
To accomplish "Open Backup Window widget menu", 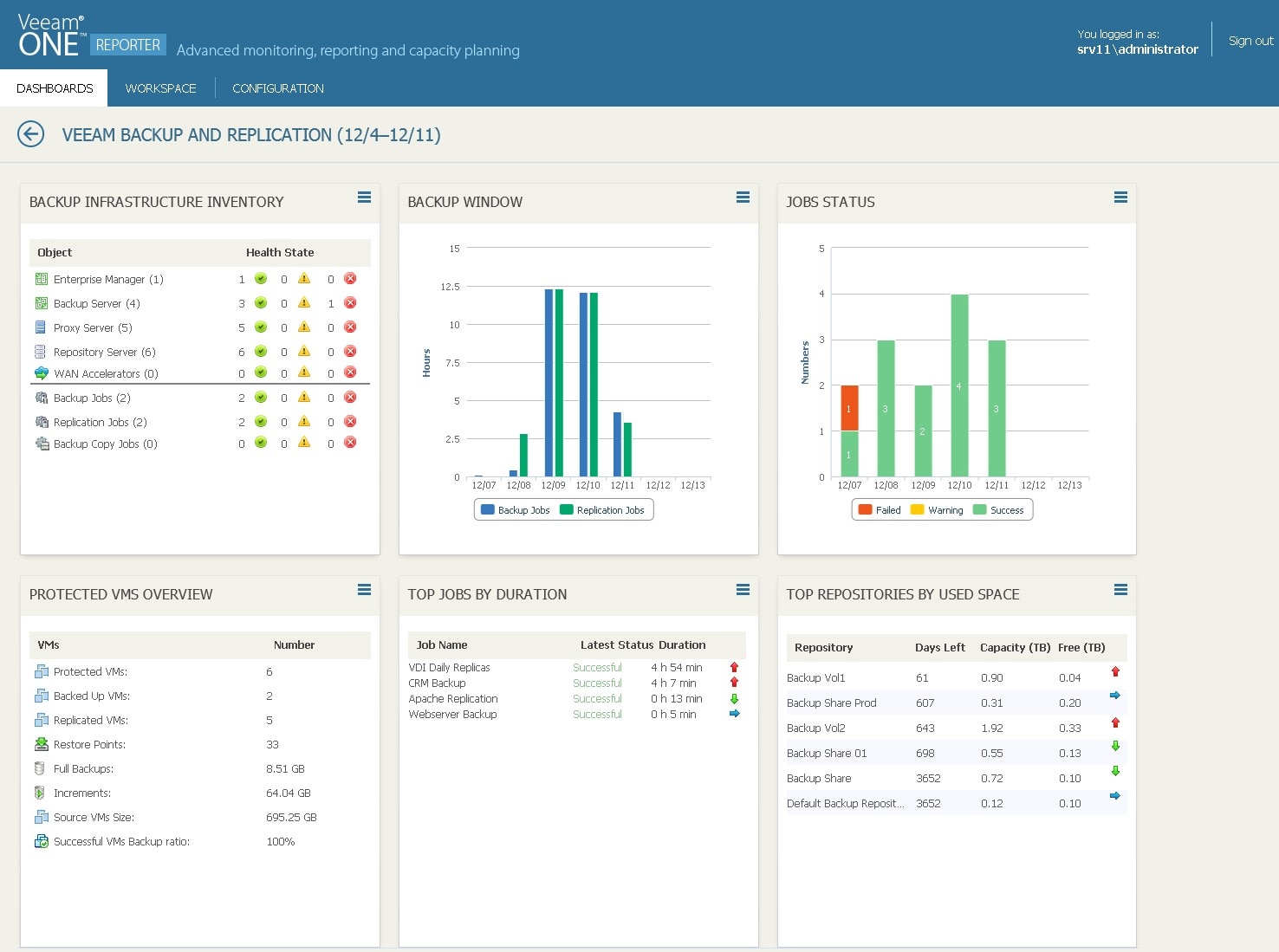I will tap(743, 198).
